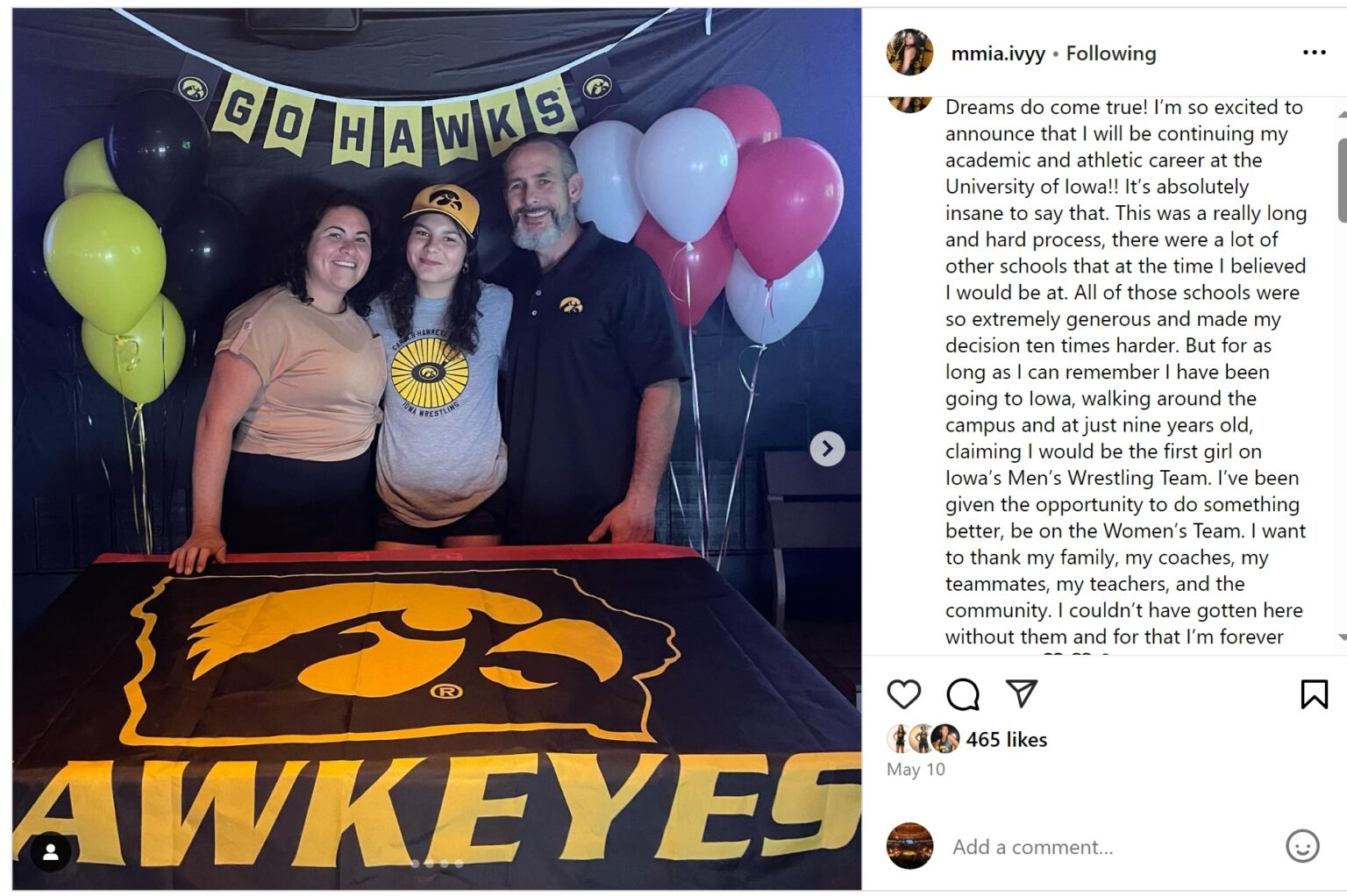Toggle the Following button

click(x=1111, y=53)
